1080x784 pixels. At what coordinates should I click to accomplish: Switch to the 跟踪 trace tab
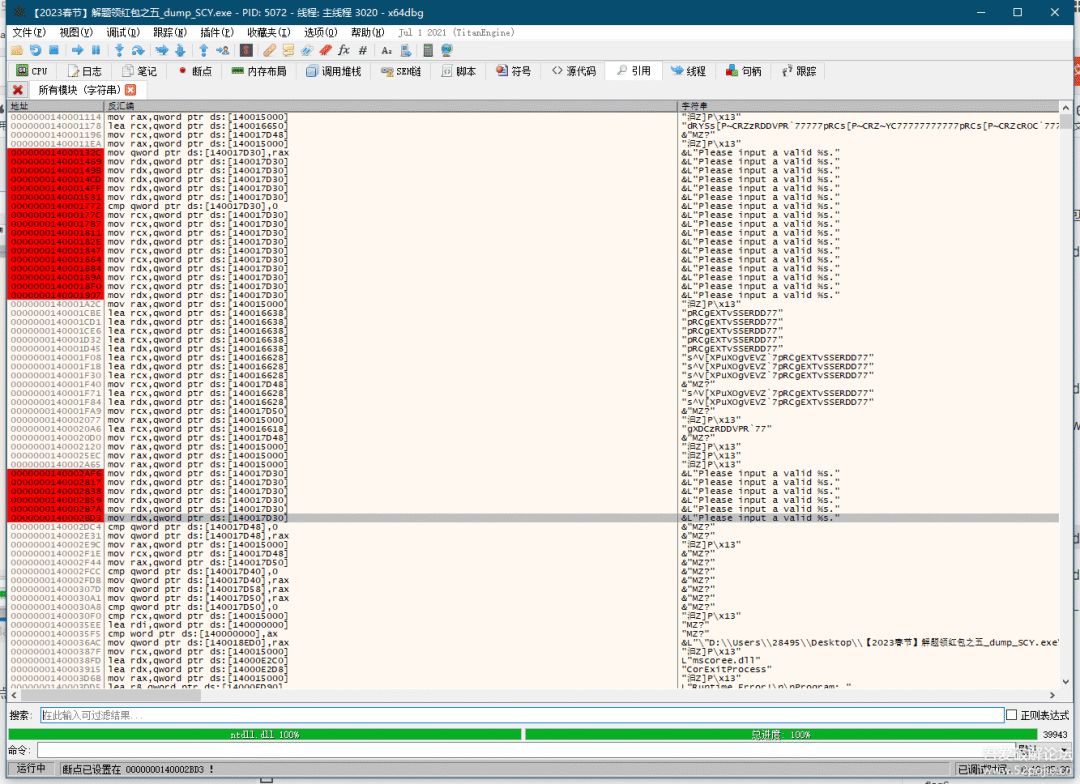tap(799, 71)
